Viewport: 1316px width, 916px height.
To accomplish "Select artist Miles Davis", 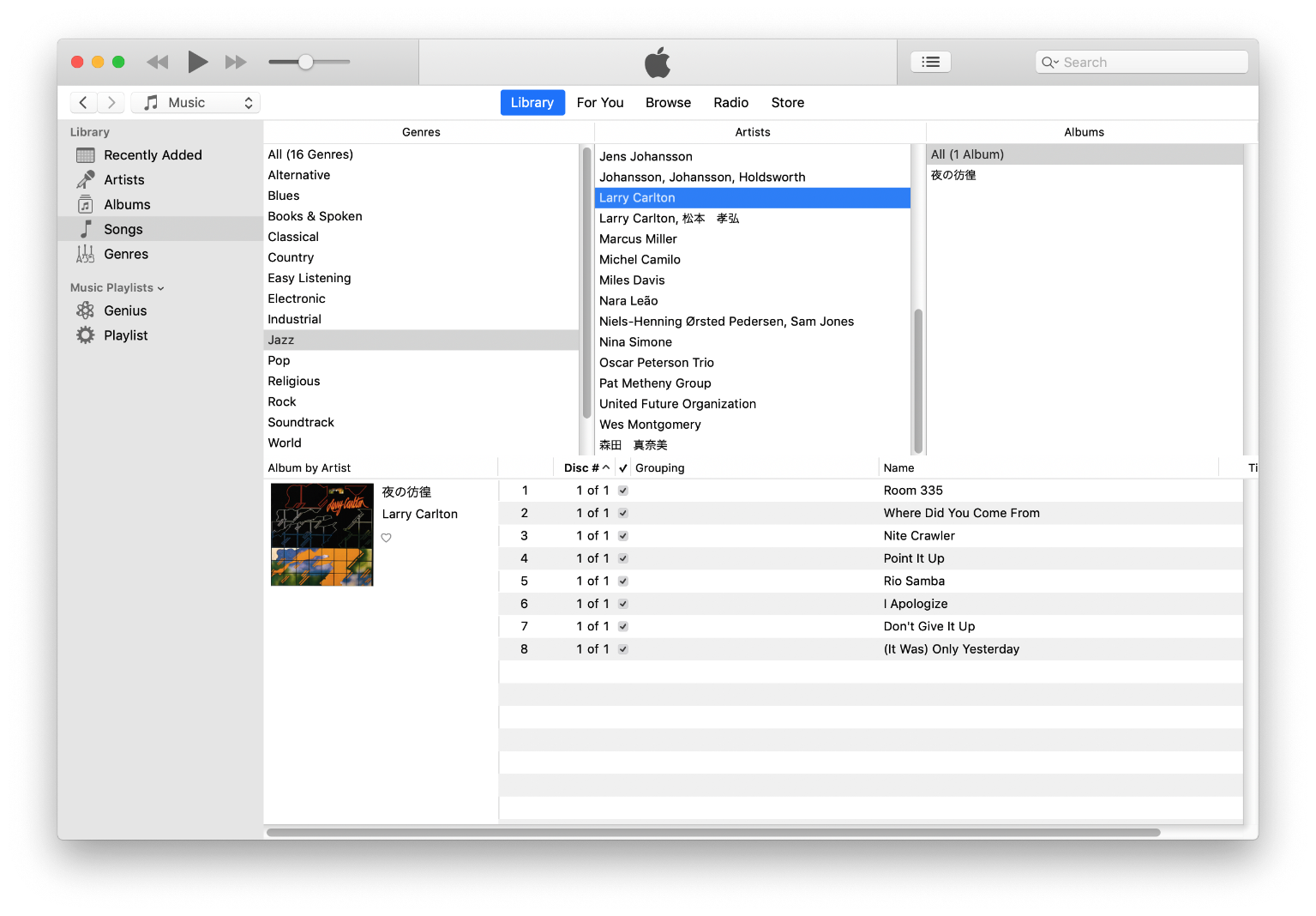I will (752, 280).
